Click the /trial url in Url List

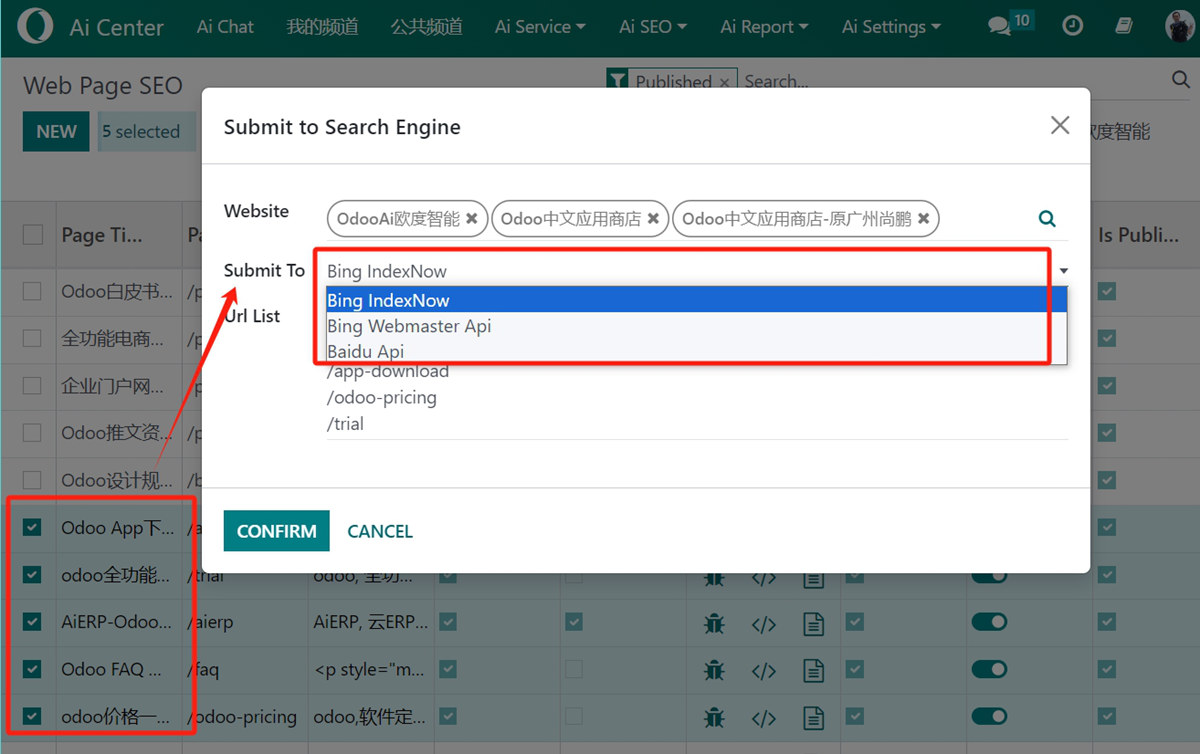(345, 424)
